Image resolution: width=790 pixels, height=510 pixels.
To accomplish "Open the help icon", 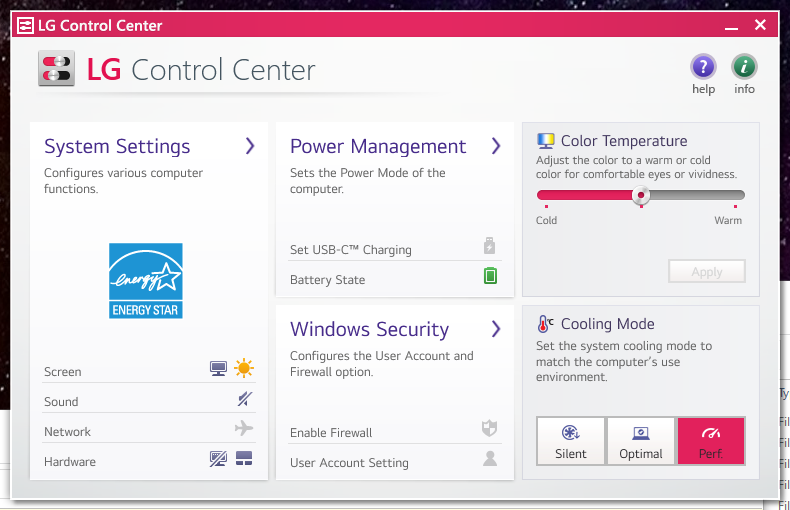I will (703, 67).
